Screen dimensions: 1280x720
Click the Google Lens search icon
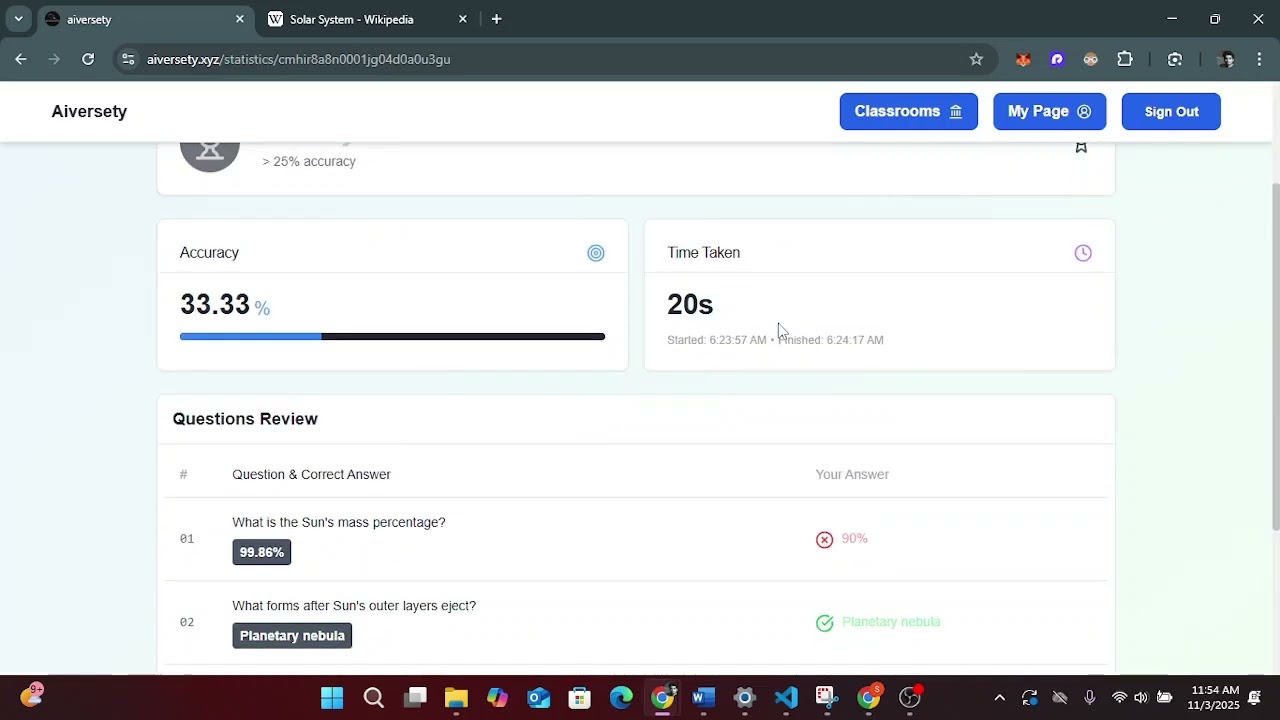pos(1175,59)
